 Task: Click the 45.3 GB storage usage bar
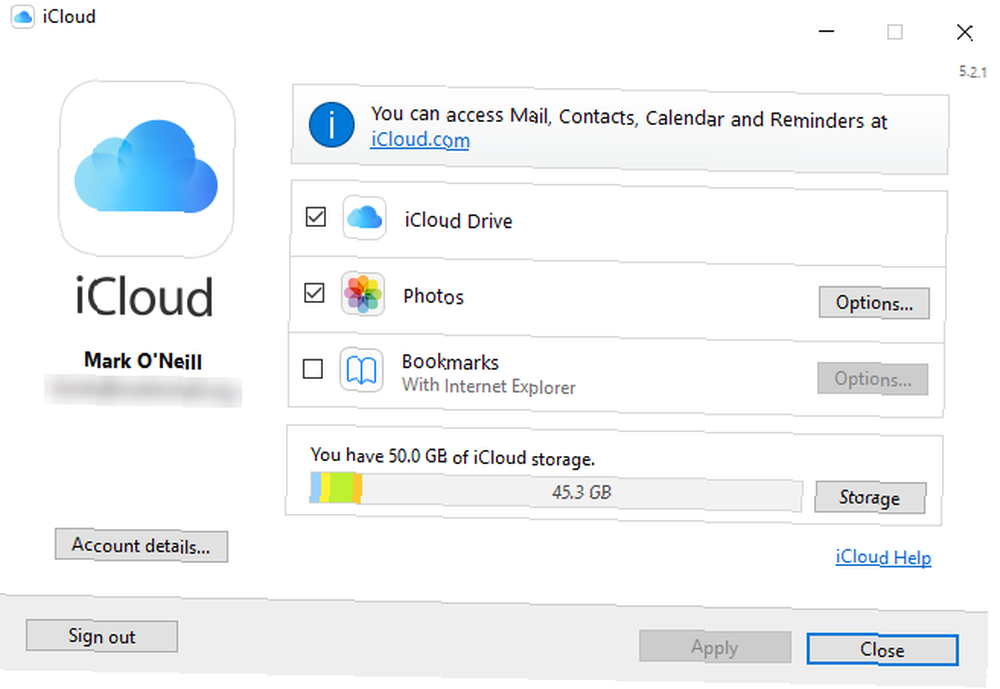(555, 491)
